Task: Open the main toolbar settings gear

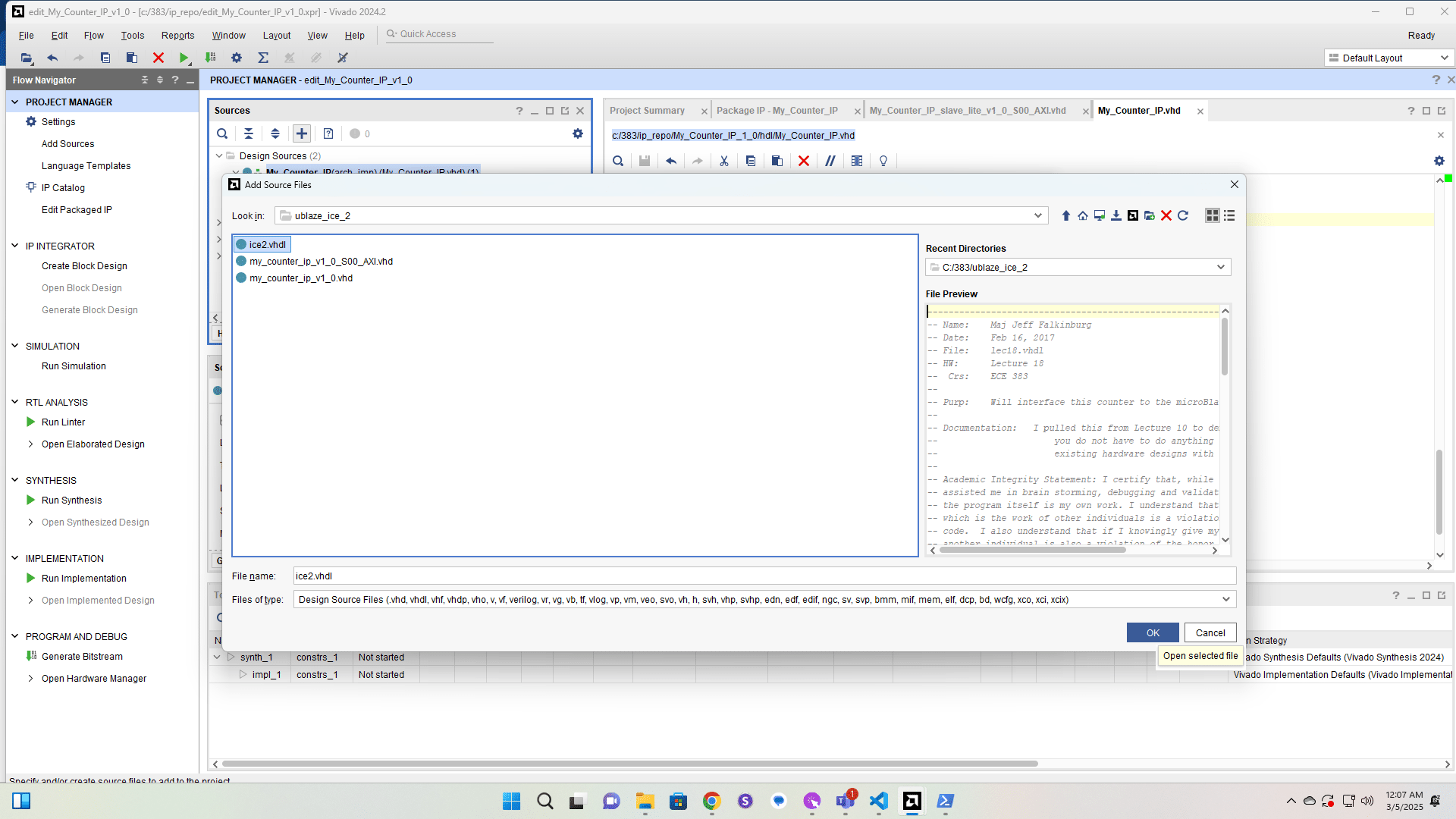Action: pos(237,58)
